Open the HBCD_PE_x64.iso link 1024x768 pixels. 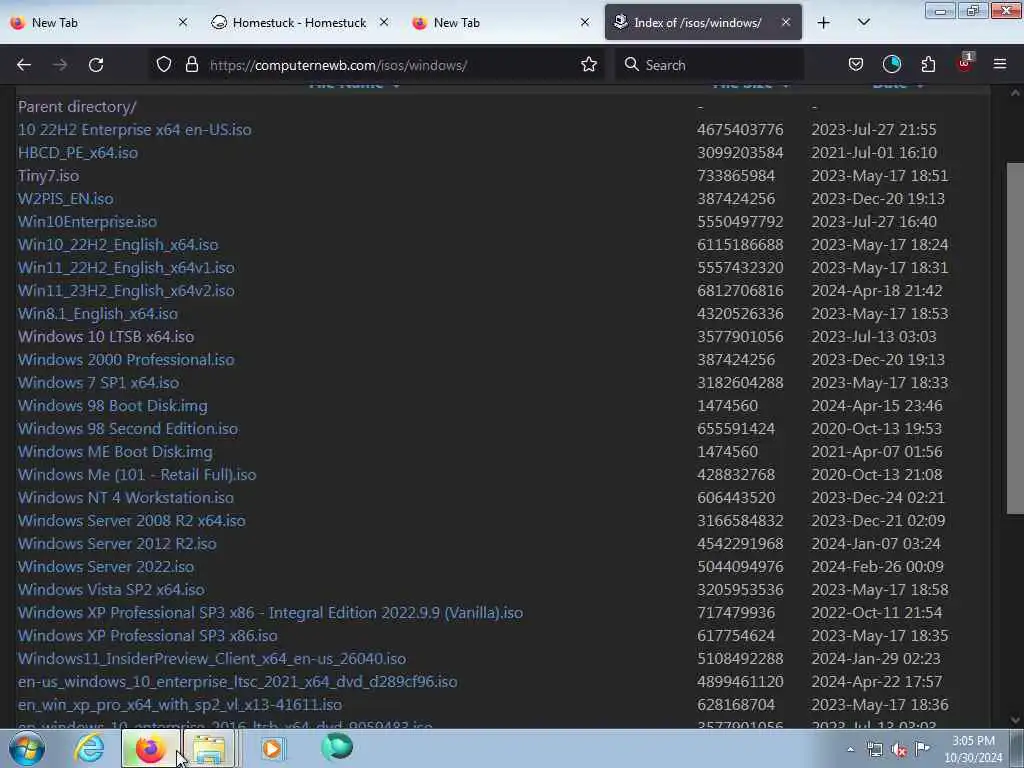coord(78,152)
